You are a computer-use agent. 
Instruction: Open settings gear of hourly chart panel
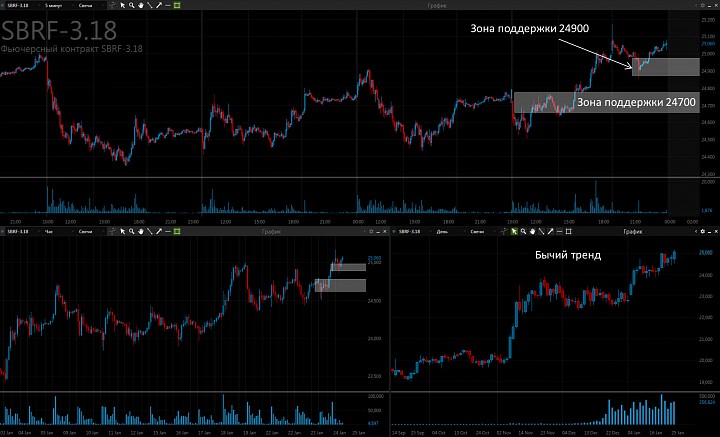(x=371, y=231)
